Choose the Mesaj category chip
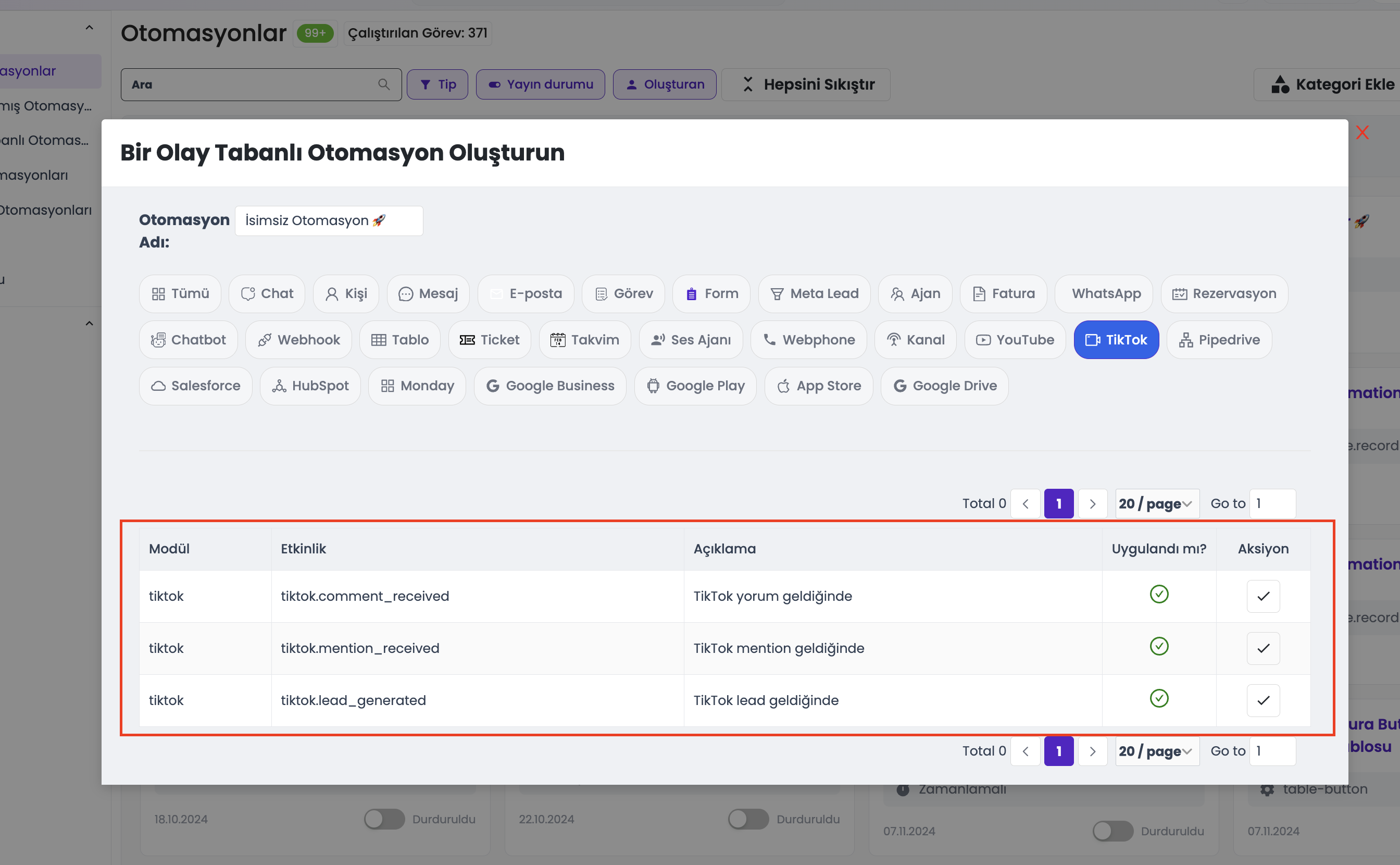1400x865 pixels. coord(428,293)
